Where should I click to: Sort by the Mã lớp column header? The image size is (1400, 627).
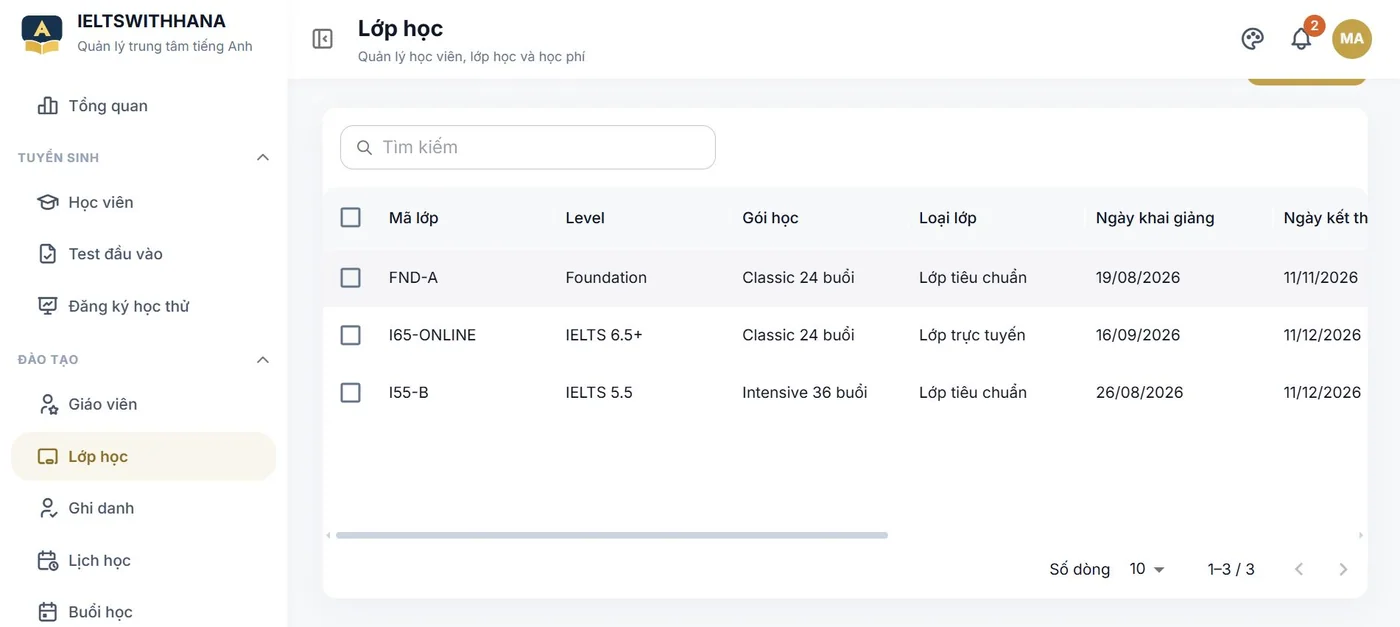point(413,218)
